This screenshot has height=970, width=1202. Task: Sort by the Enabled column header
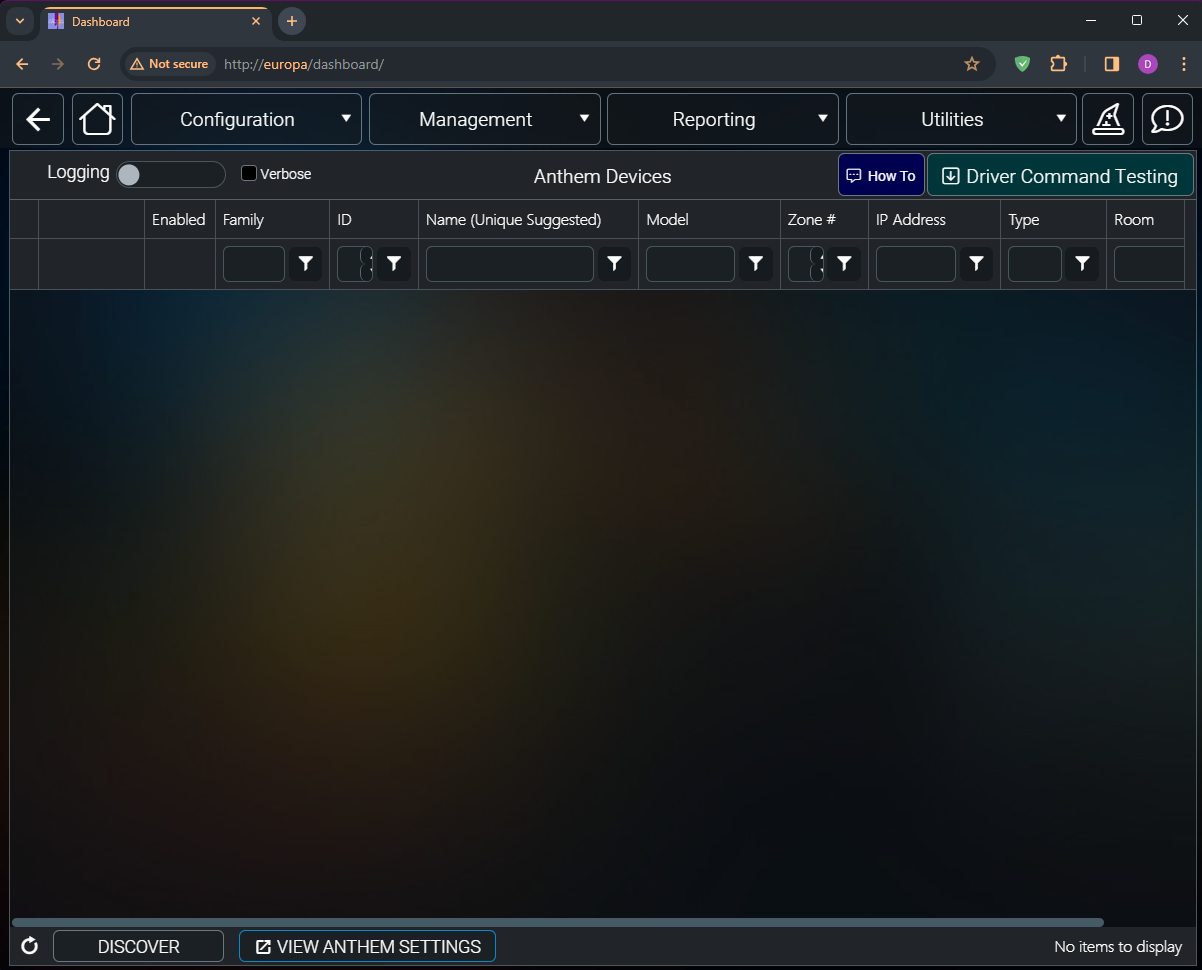179,219
